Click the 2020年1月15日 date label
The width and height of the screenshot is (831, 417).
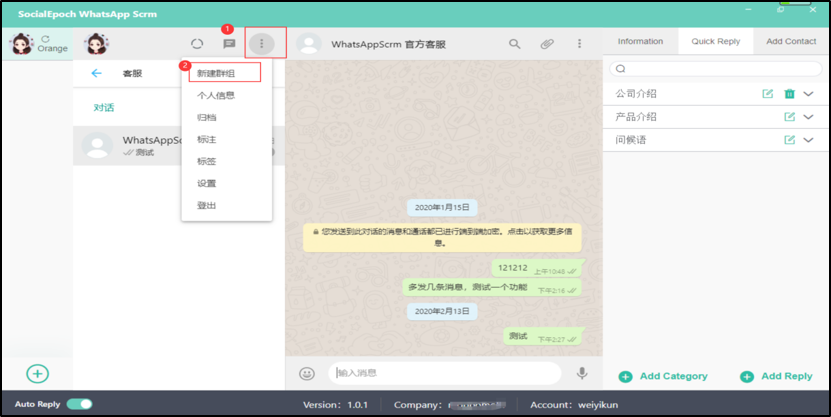pyautogui.click(x=442, y=208)
